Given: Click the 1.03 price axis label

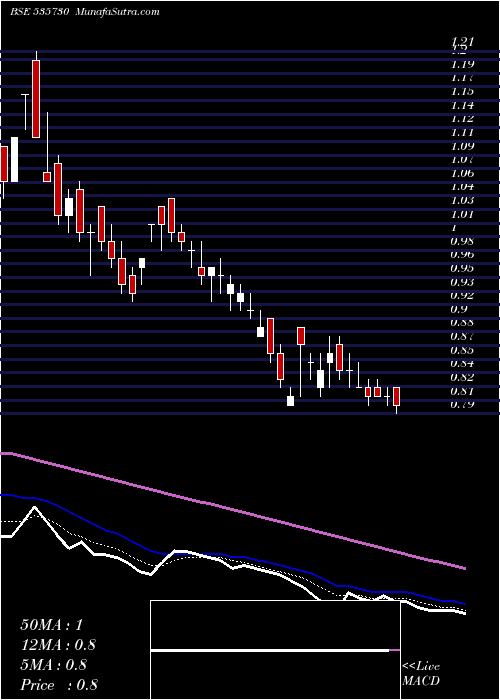Looking at the screenshot, I should pos(462,200).
